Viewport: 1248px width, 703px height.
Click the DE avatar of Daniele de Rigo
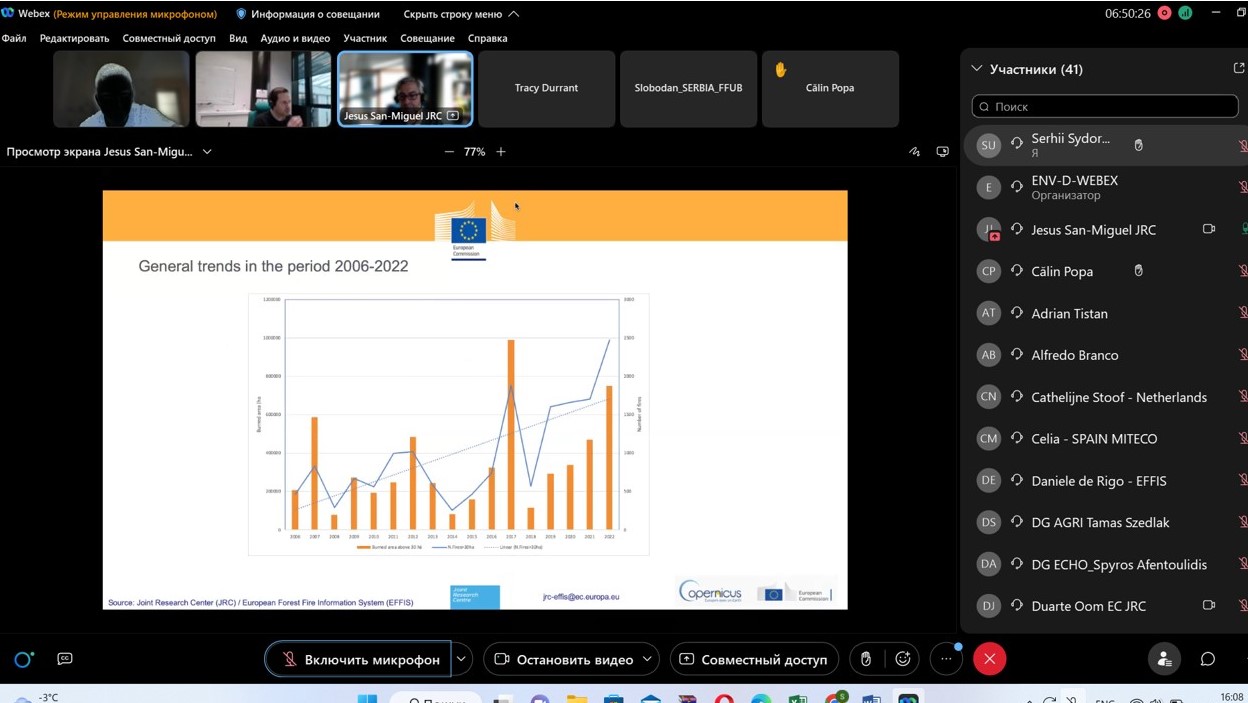click(x=989, y=480)
